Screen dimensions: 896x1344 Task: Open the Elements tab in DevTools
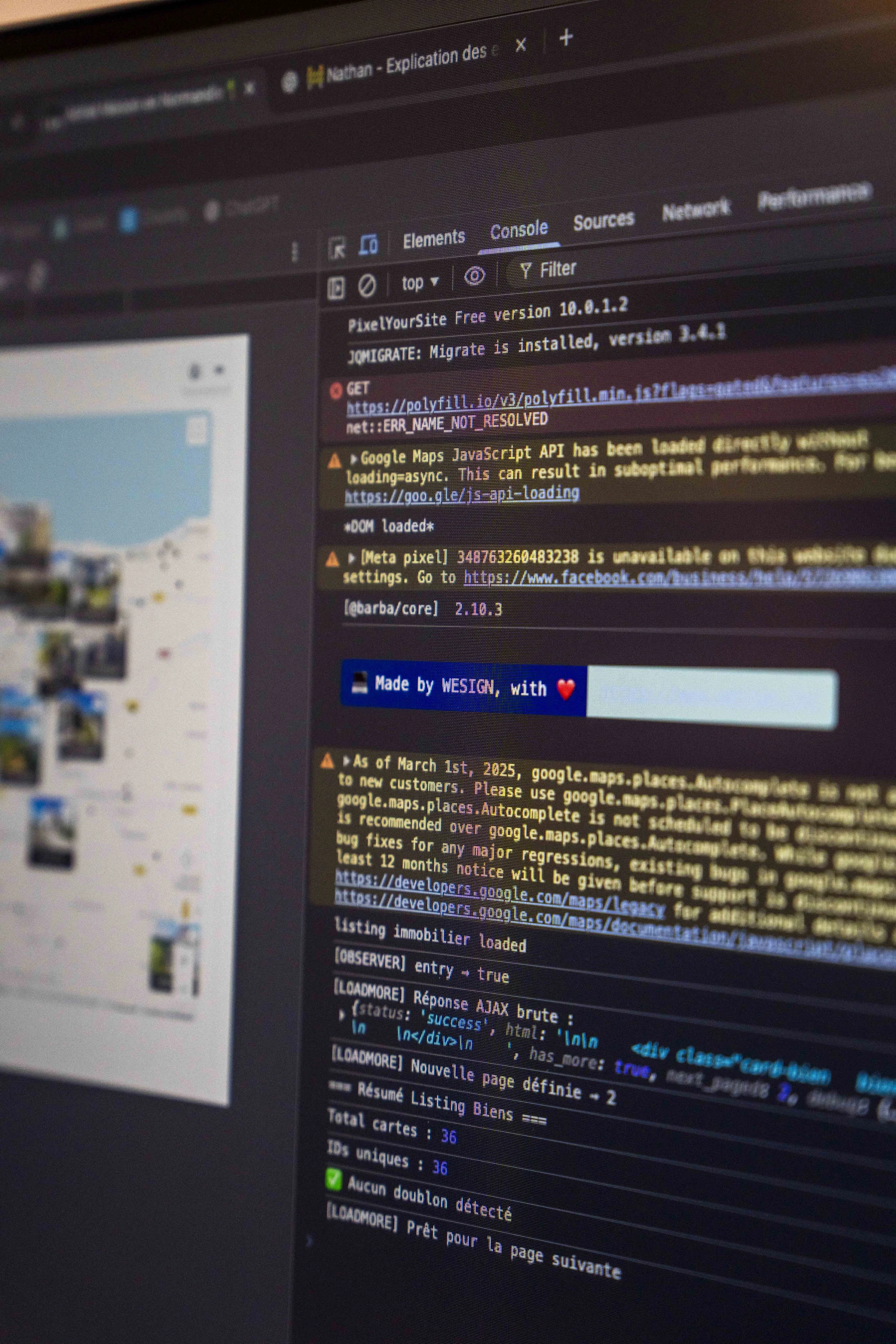[434, 239]
